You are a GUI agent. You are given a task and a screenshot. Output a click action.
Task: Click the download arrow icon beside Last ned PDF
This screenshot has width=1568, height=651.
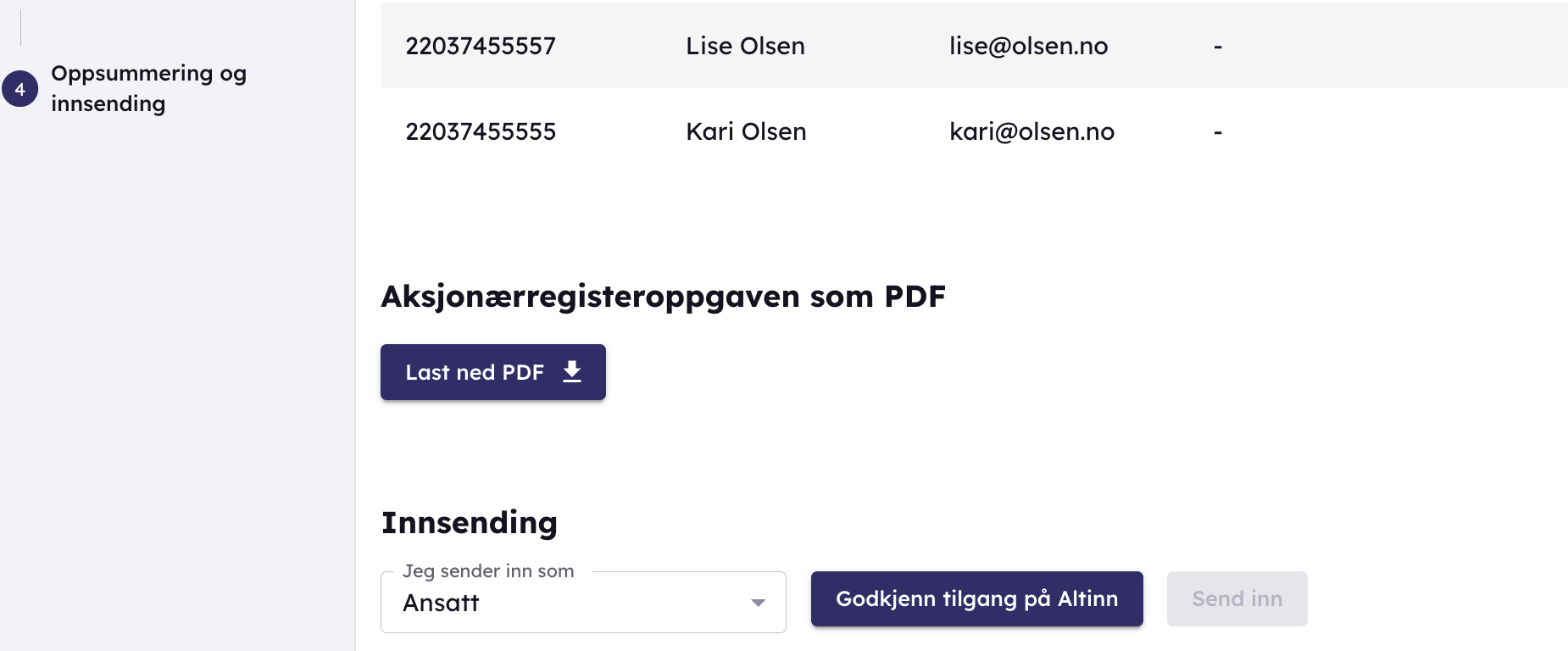pos(572,371)
